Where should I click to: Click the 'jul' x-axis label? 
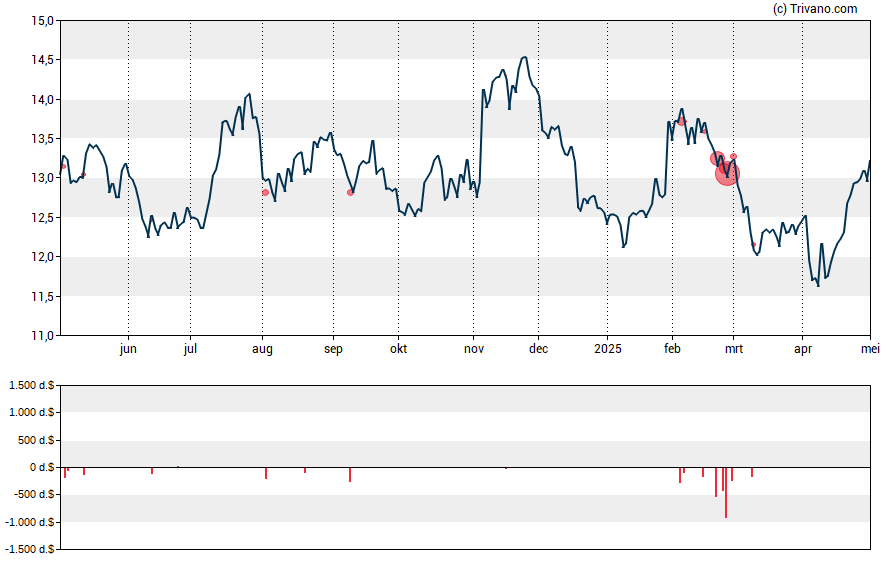click(190, 349)
